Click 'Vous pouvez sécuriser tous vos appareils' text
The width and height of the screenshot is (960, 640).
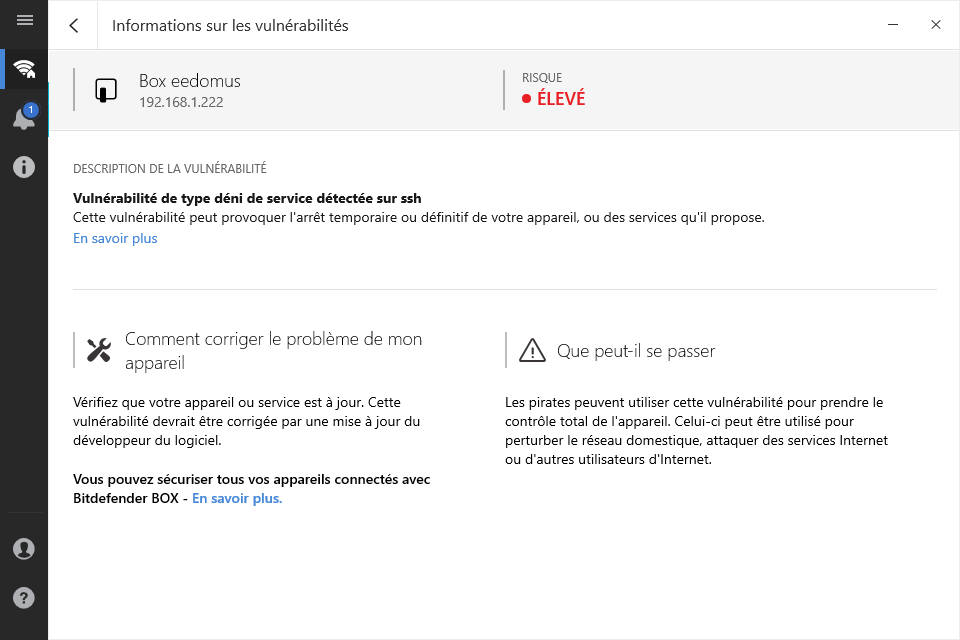252,489
